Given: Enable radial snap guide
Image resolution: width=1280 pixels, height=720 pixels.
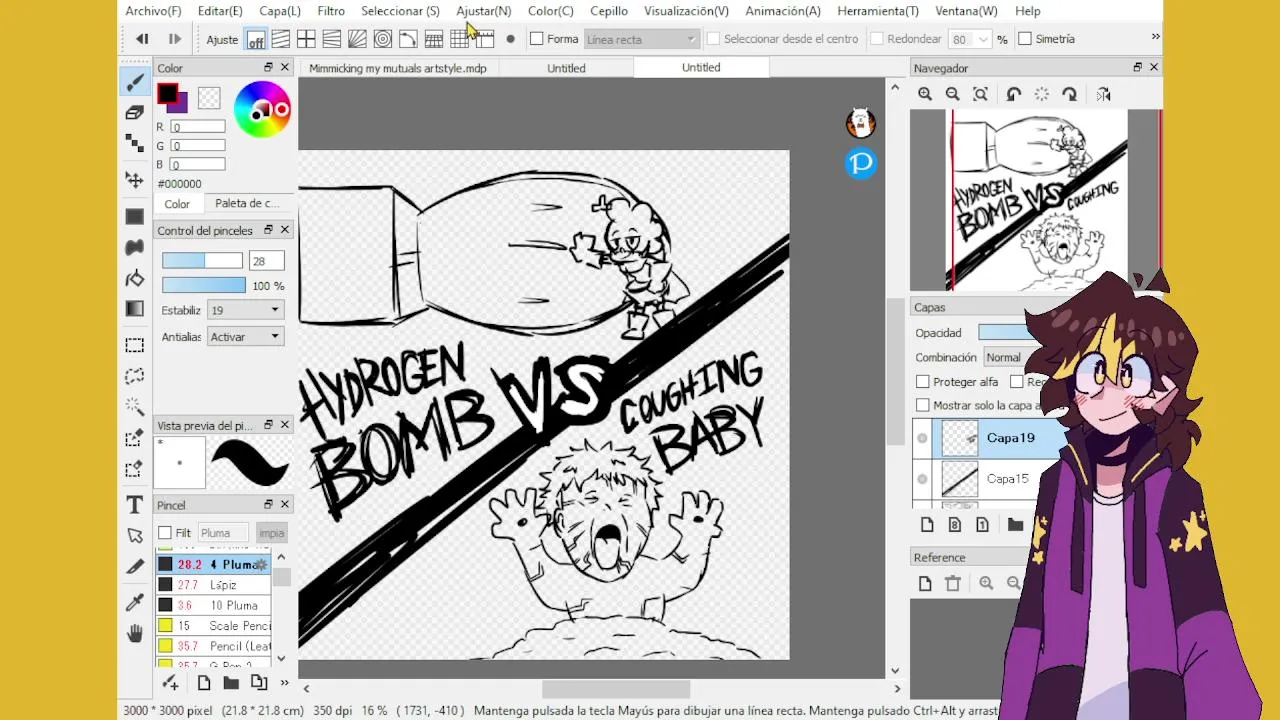Looking at the screenshot, I should pos(357,39).
